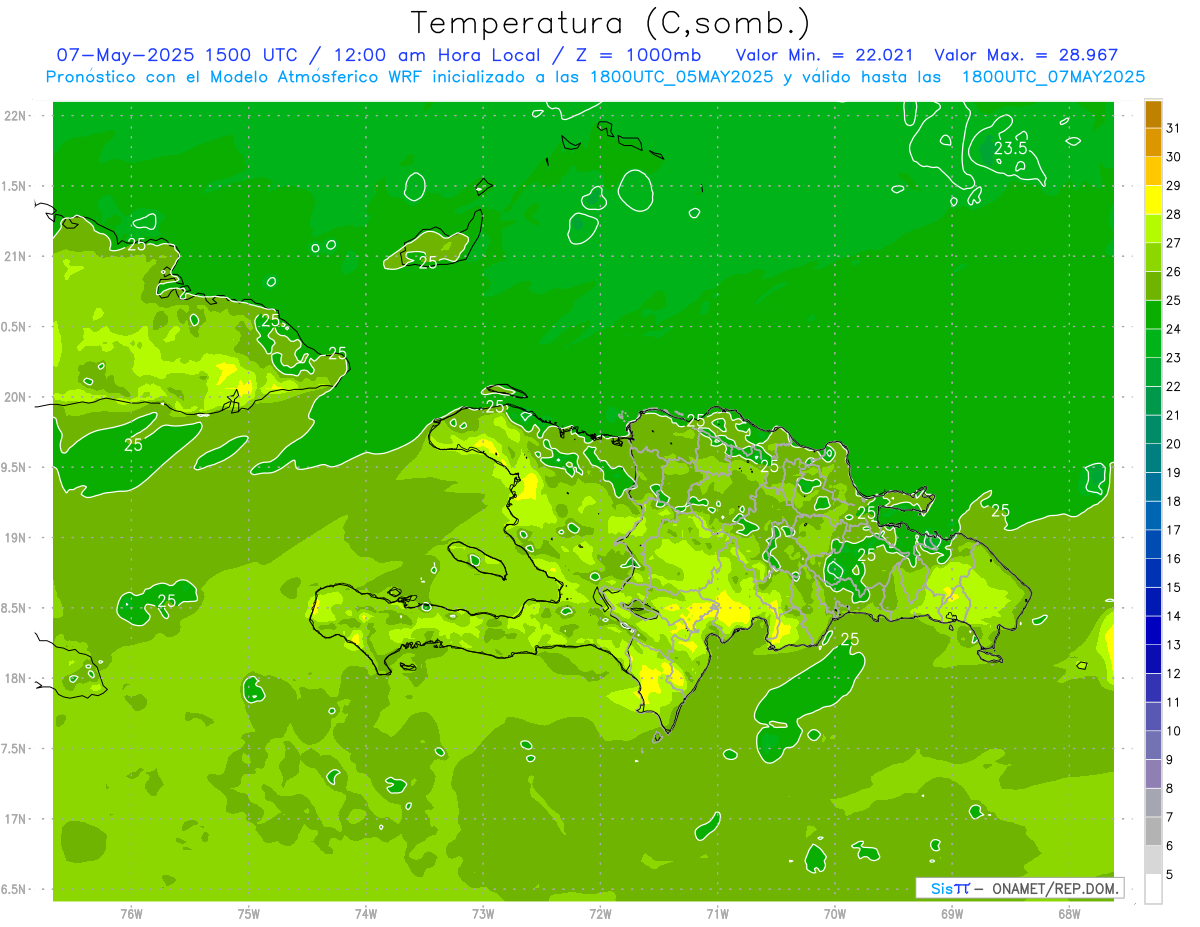Click the "75W" longitude axis label
The height and width of the screenshot is (927, 1200).
click(x=249, y=914)
